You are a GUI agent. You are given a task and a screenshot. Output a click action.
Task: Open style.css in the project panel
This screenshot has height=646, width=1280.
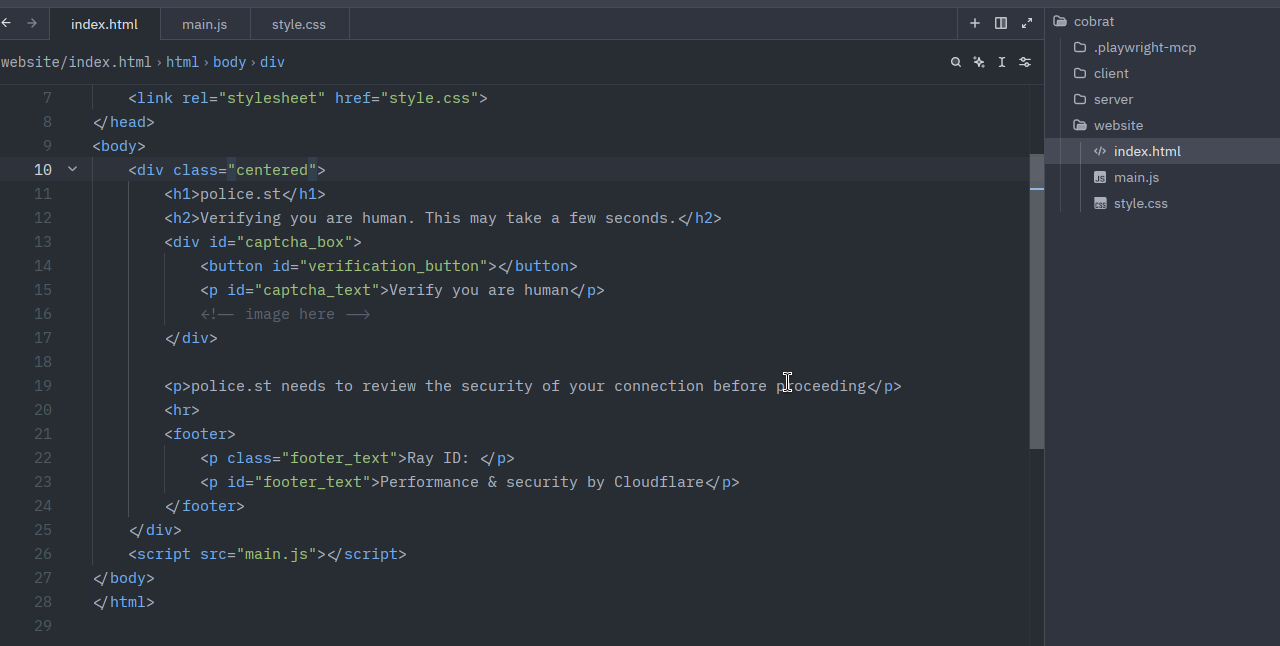pyautogui.click(x=1162, y=203)
